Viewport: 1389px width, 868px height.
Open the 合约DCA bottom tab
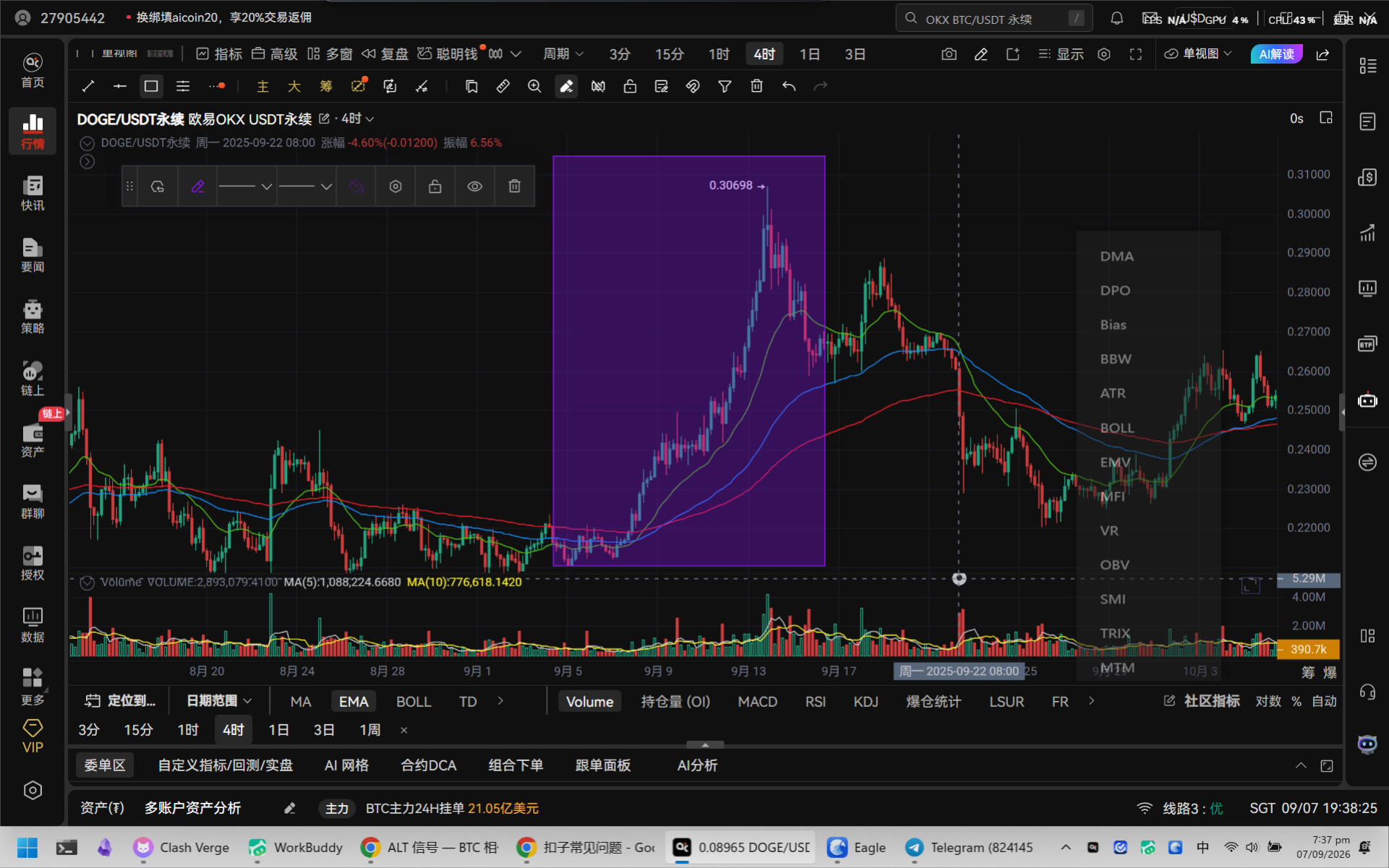tap(428, 765)
